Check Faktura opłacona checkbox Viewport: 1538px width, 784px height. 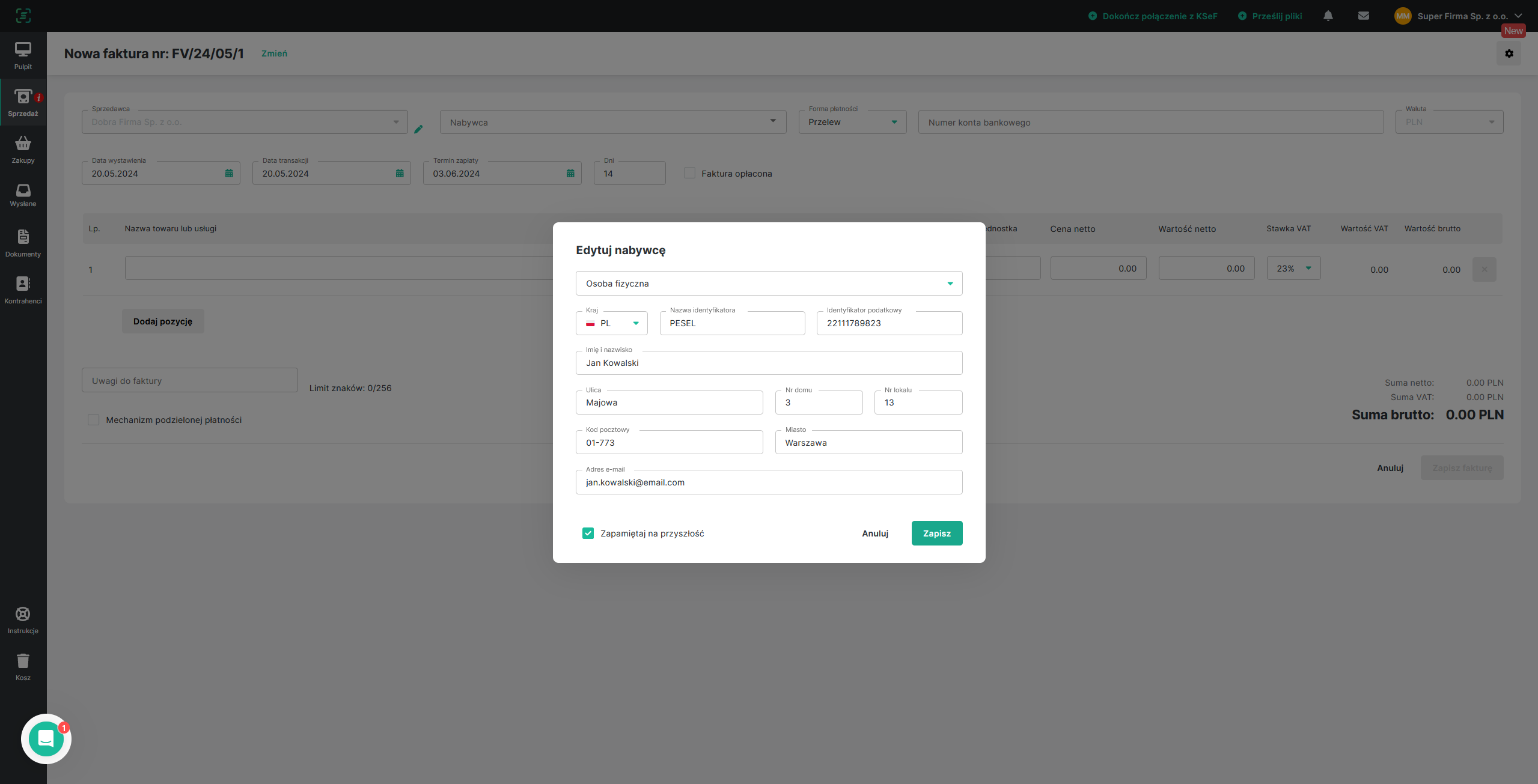[x=689, y=174]
